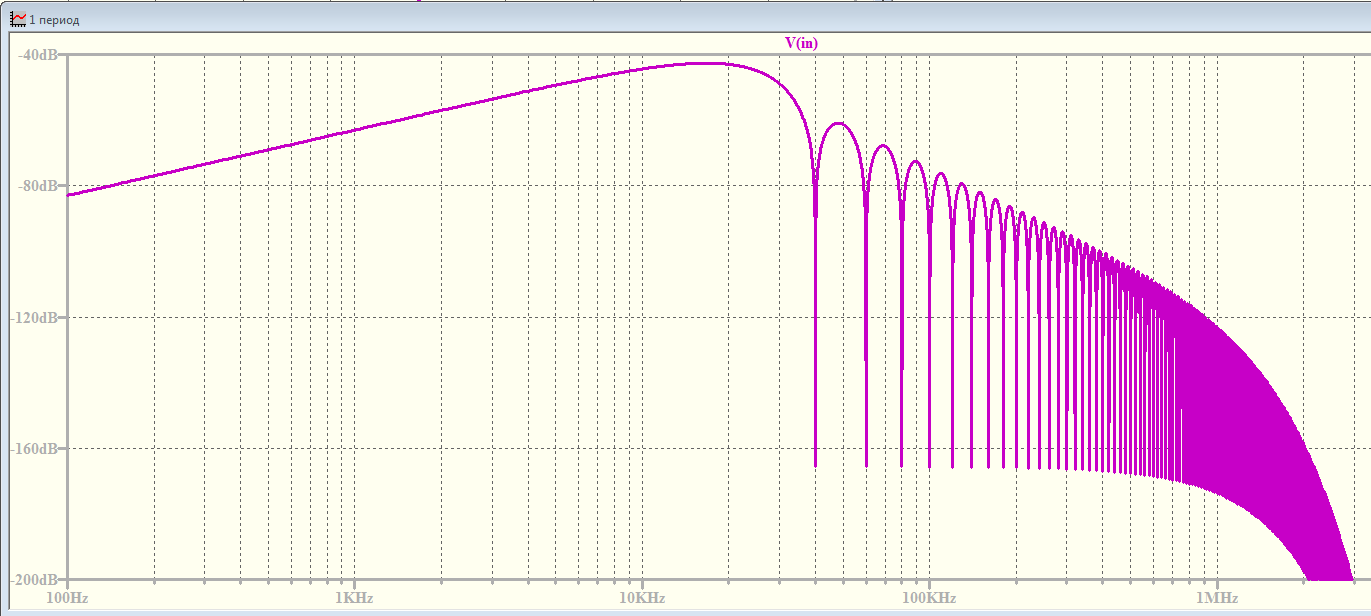Click the 1KHz frequency axis label
The width and height of the screenshot is (1371, 616).
(x=355, y=598)
